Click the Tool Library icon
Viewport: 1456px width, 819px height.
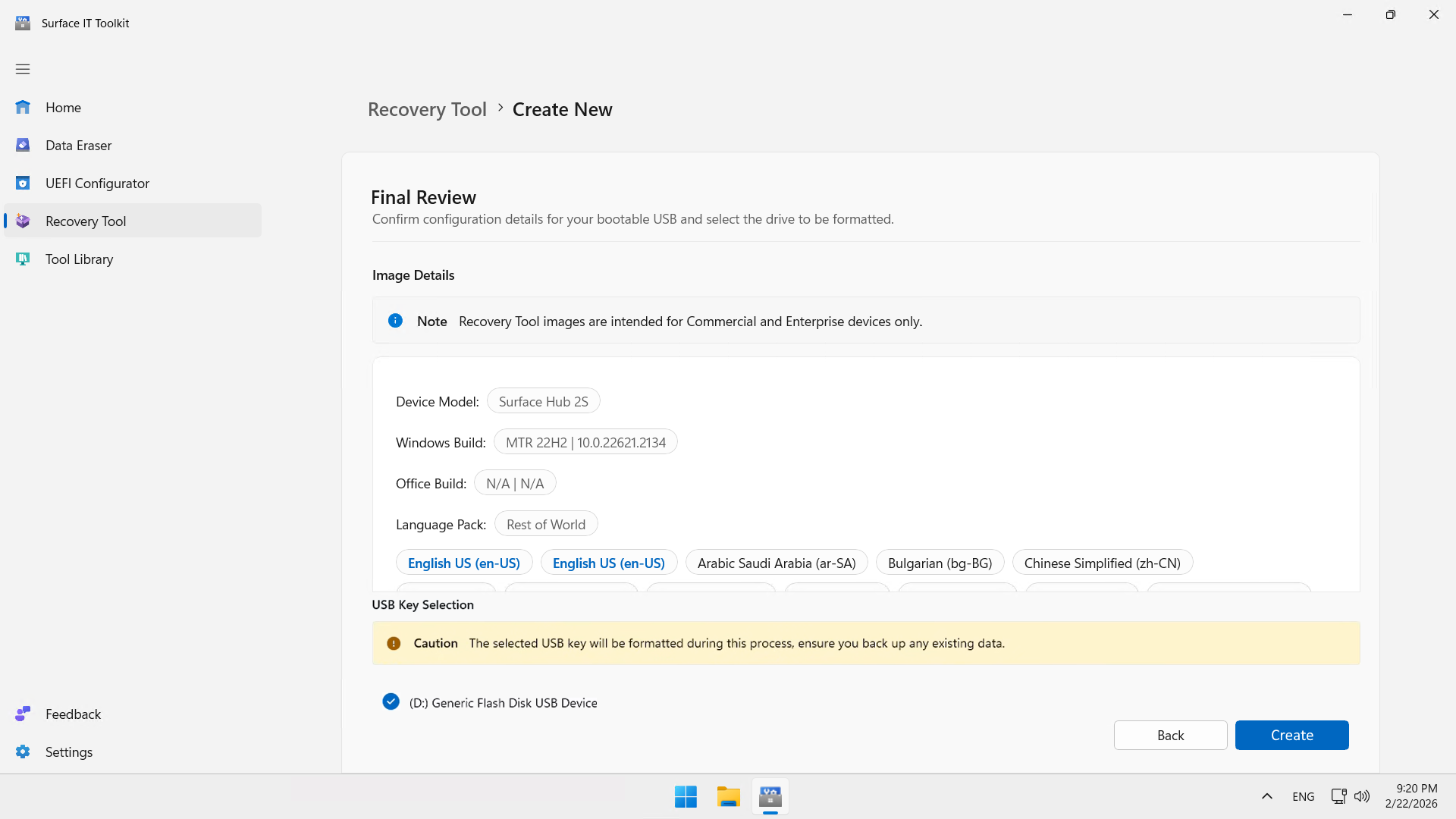[x=23, y=259]
